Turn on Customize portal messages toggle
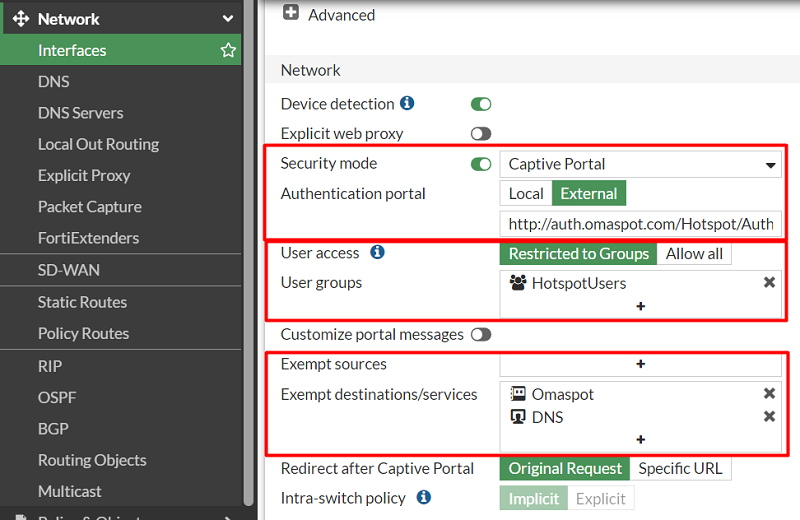800x520 pixels. tap(481, 335)
